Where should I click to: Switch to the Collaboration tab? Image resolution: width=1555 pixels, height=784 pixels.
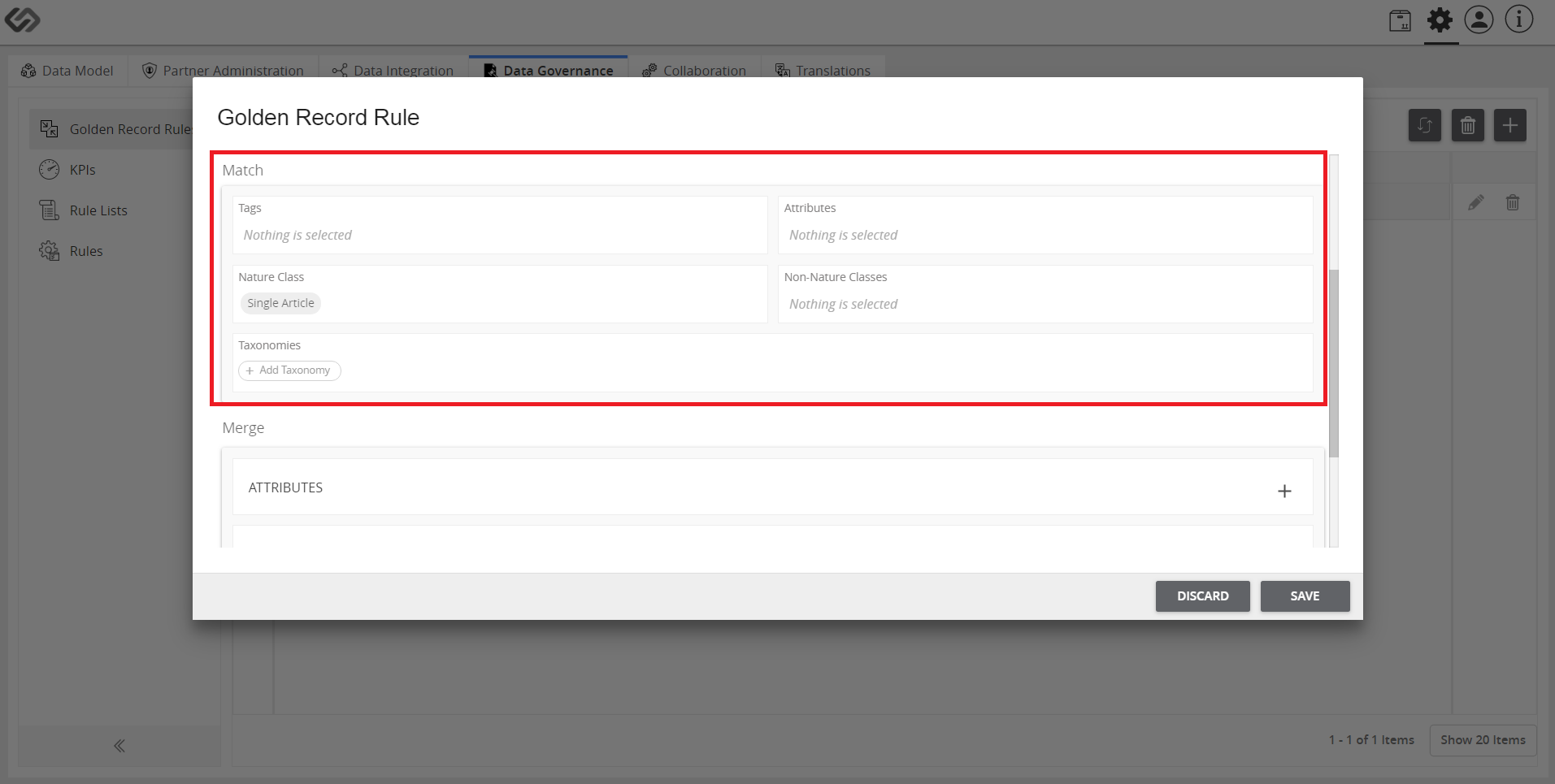coord(694,71)
